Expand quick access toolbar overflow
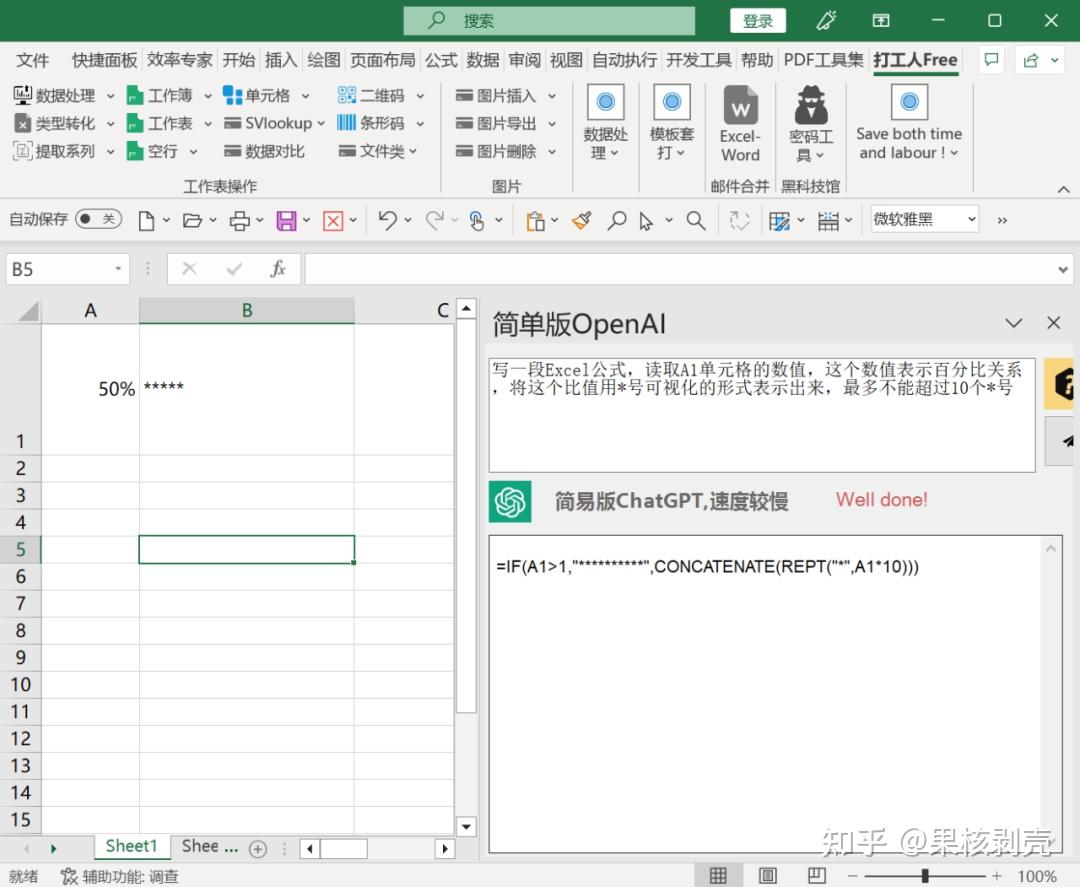Screen dimensions: 1080x887 [1002, 220]
